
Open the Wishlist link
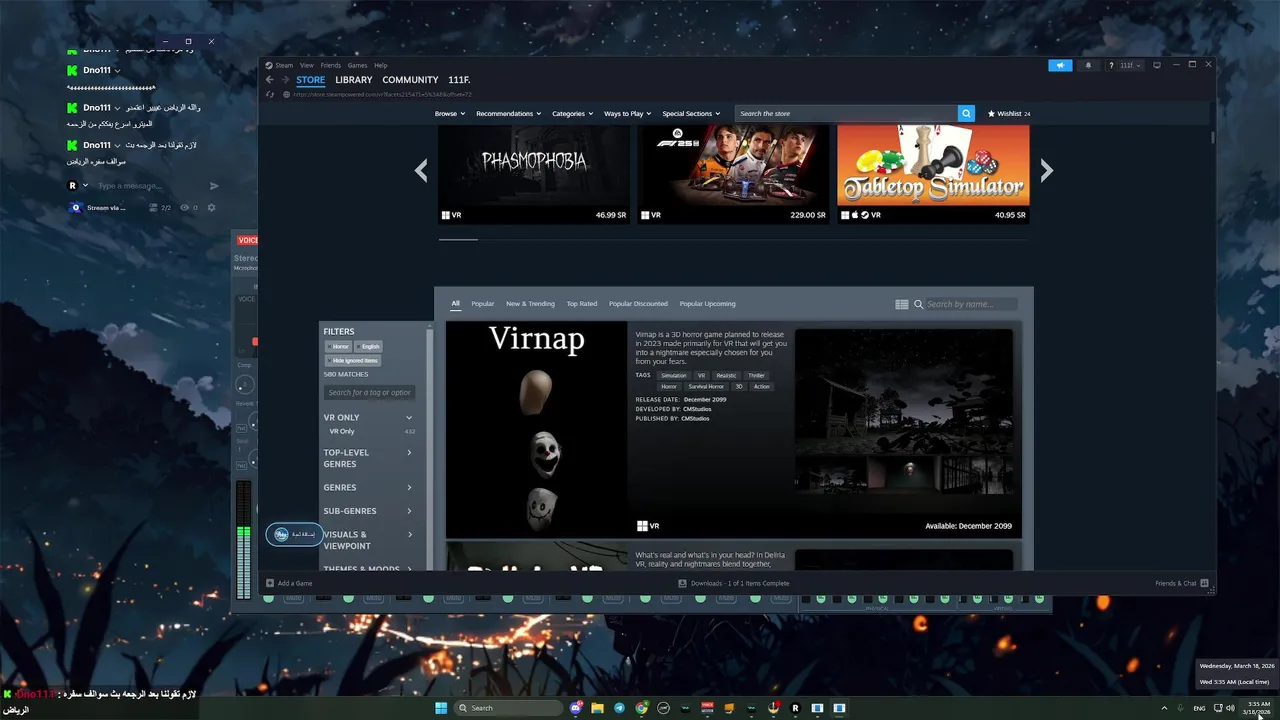coord(1009,114)
